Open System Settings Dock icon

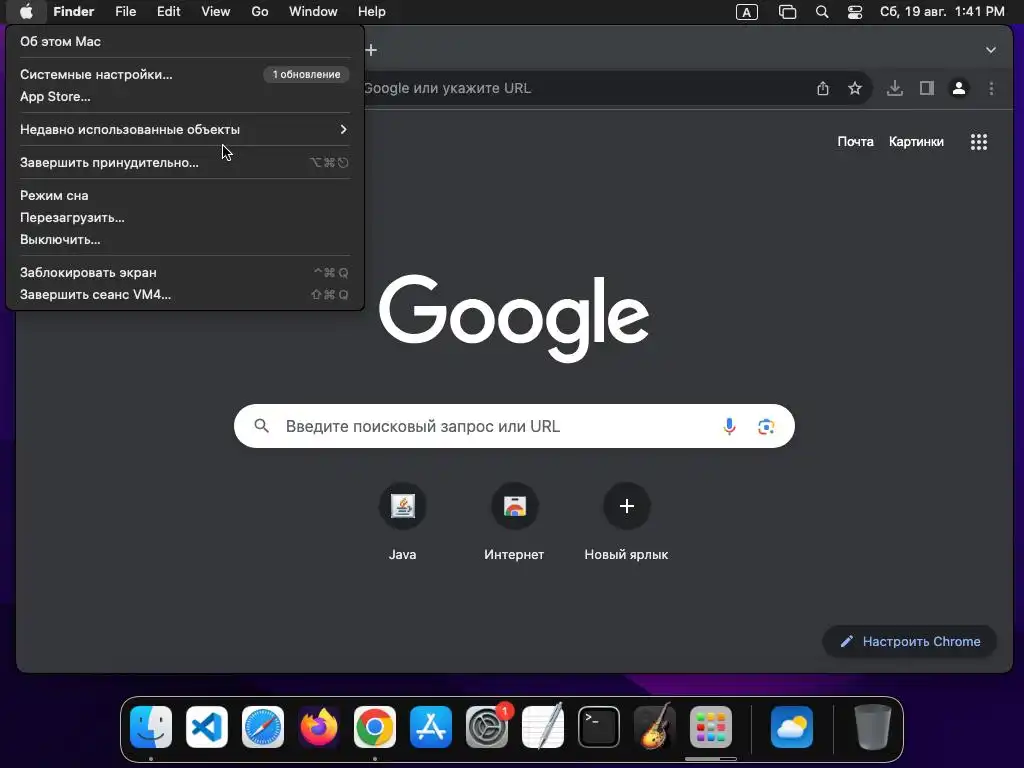487,727
